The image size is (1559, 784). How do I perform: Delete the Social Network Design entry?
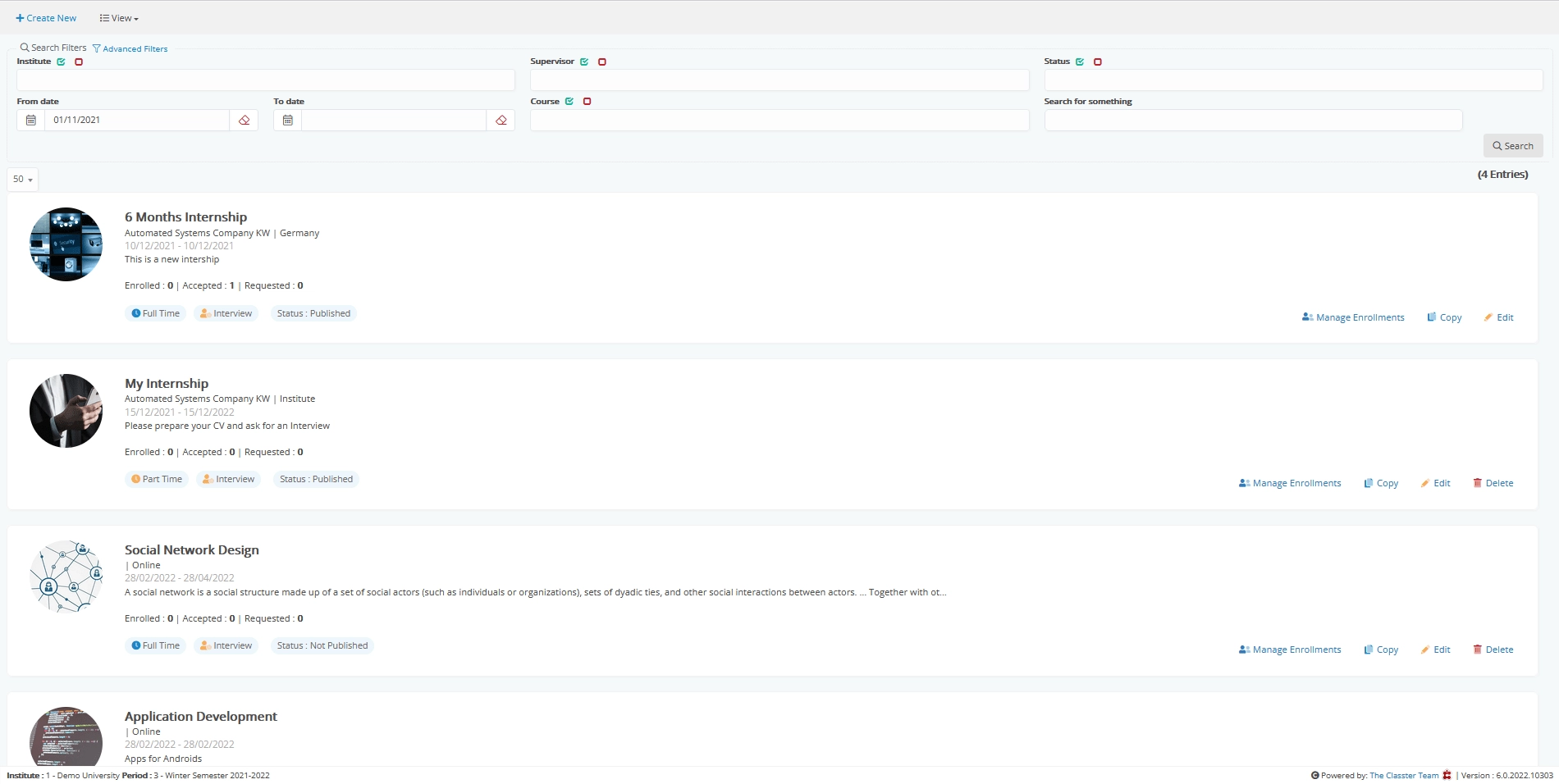[x=1493, y=650]
